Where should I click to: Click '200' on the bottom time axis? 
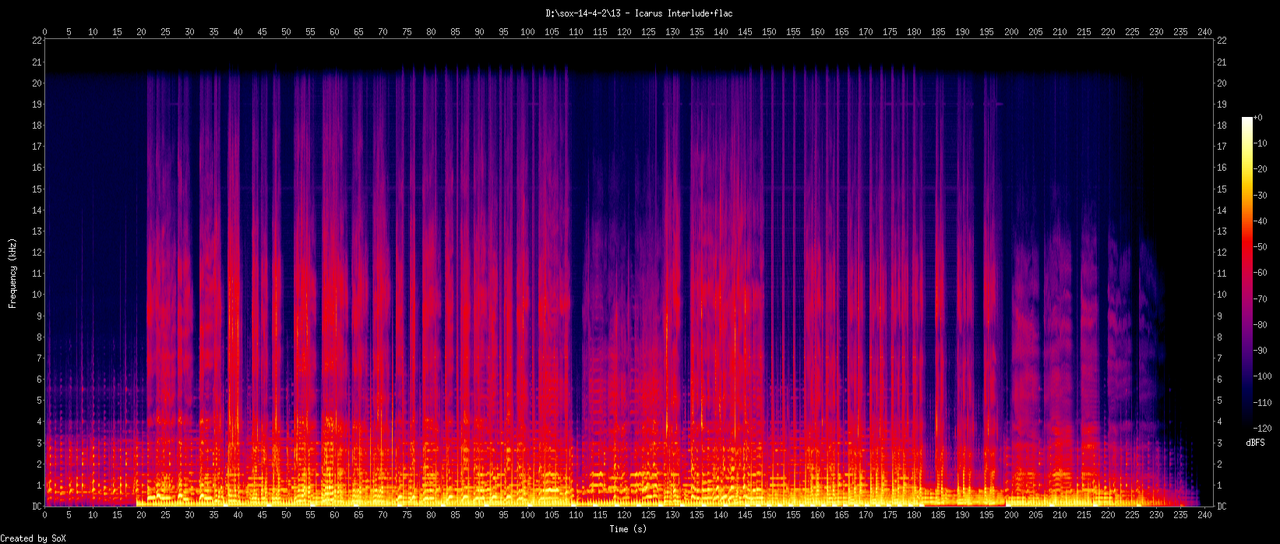coord(1011,517)
